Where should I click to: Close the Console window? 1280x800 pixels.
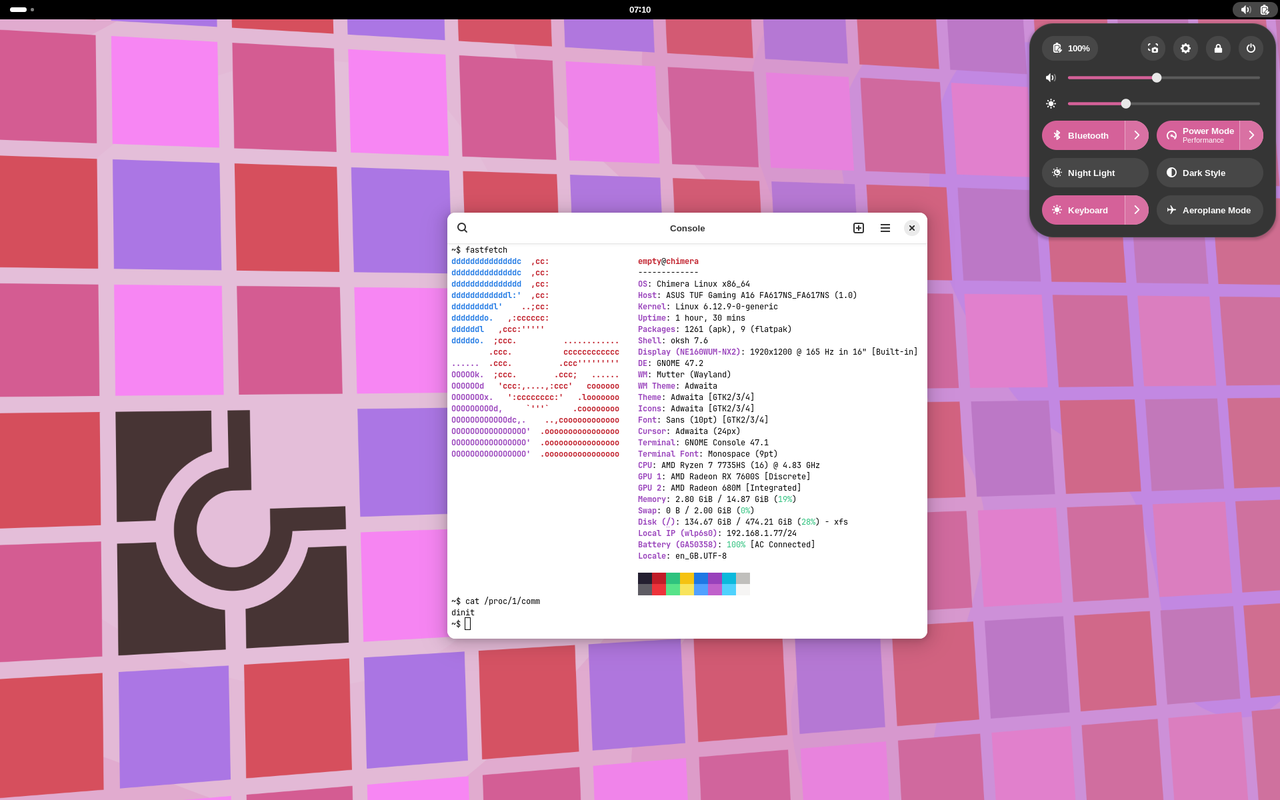912,228
